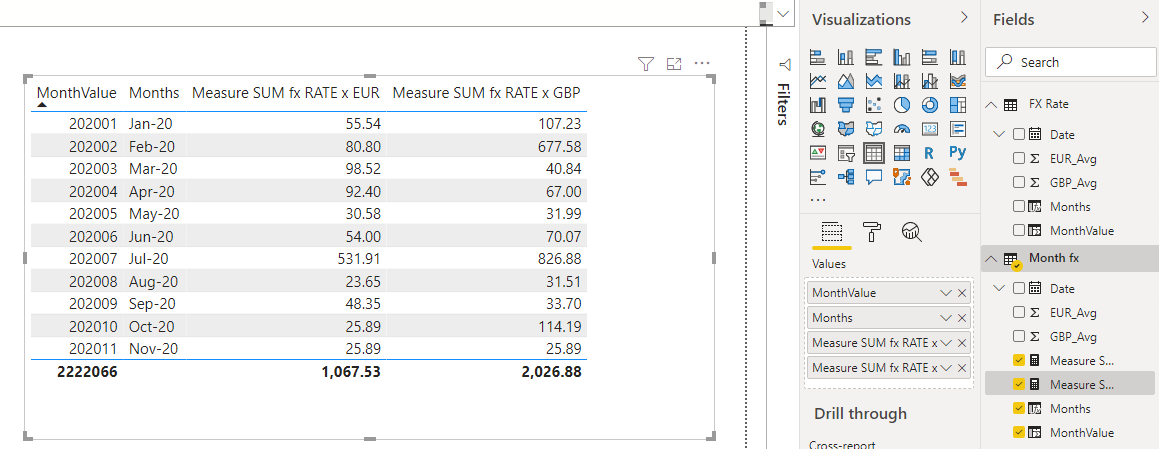Select the Stacked bar chart visual
Screen dimensions: 1159x449
click(818, 56)
